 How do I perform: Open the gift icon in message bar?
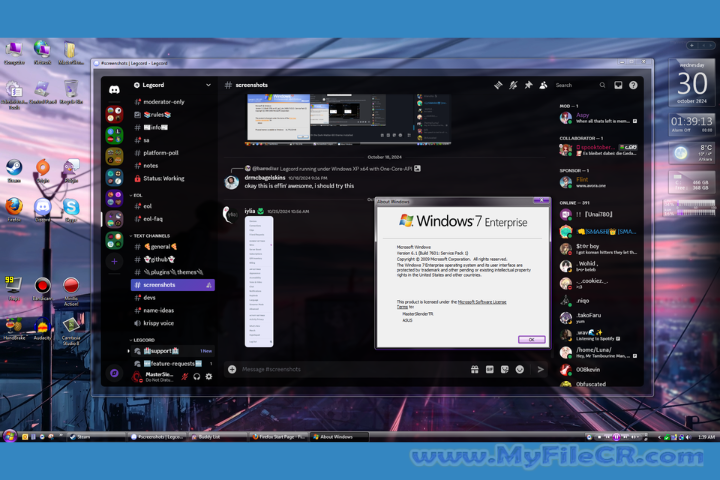(475, 369)
